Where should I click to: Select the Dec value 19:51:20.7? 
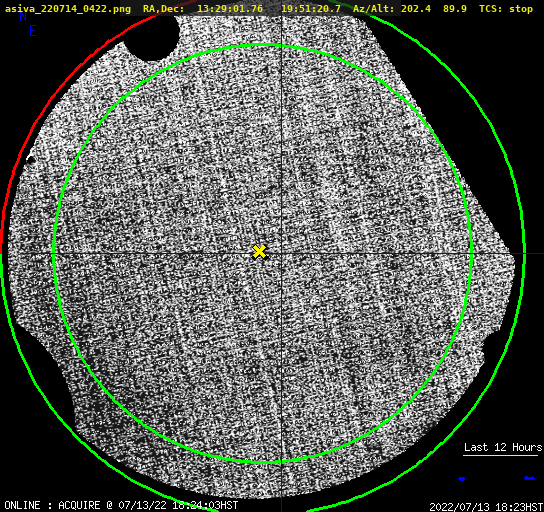(311, 9)
